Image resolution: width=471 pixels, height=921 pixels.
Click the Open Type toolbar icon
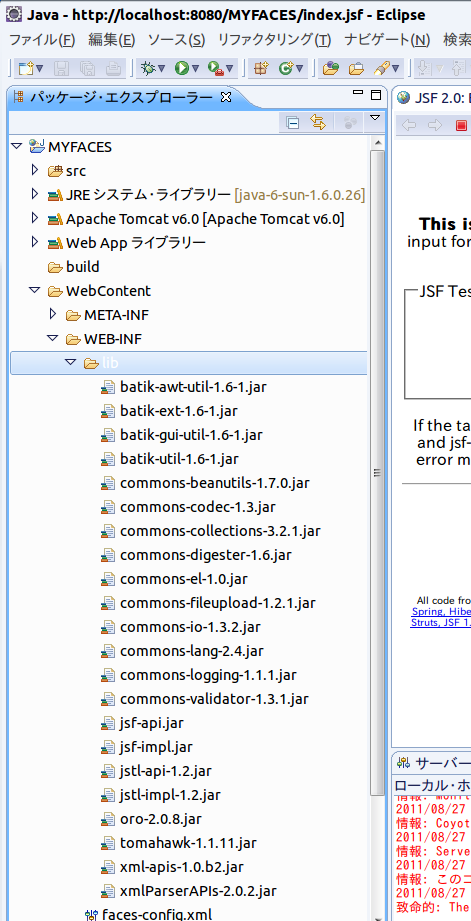tap(331, 69)
